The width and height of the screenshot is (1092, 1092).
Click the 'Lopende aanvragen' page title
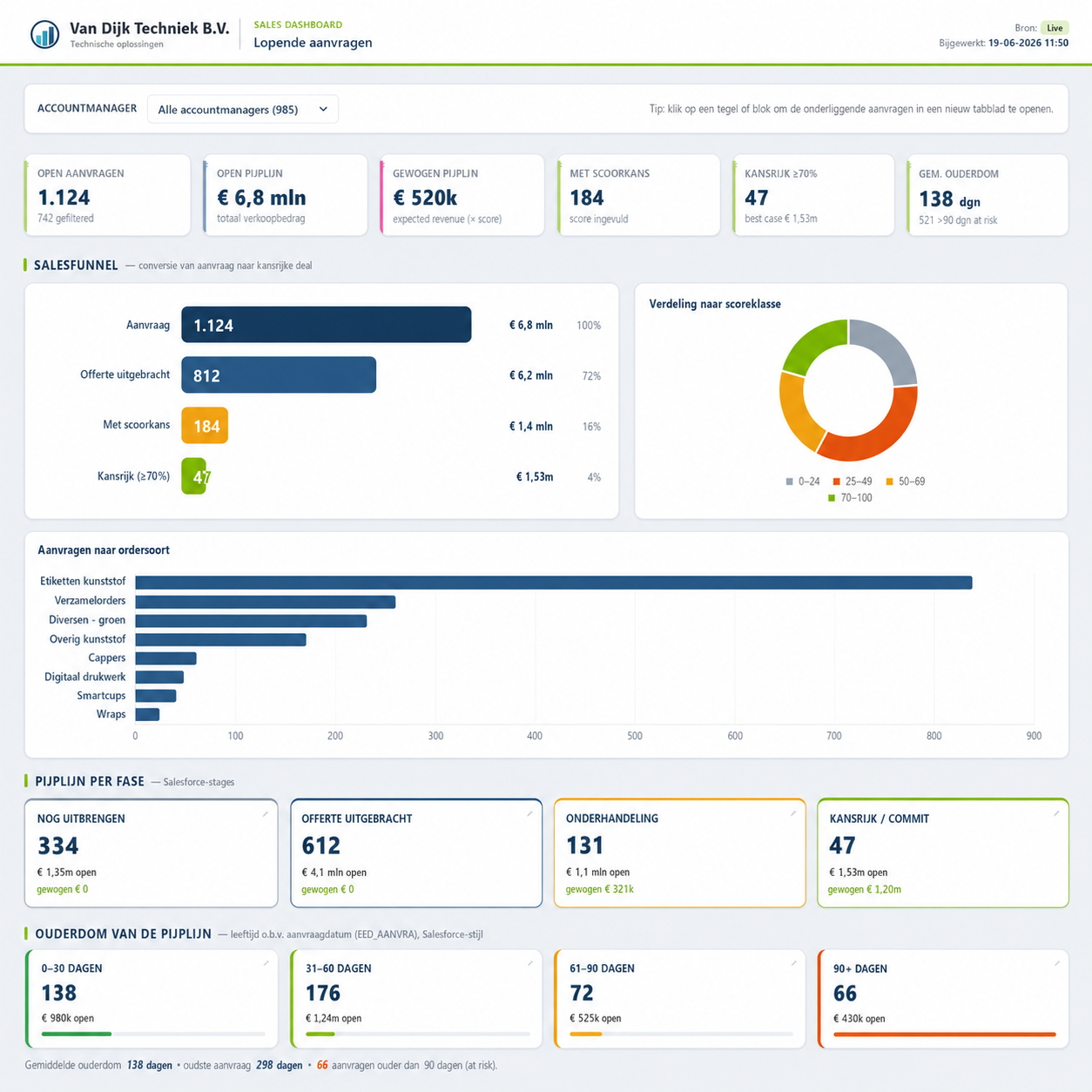pyautogui.click(x=313, y=43)
